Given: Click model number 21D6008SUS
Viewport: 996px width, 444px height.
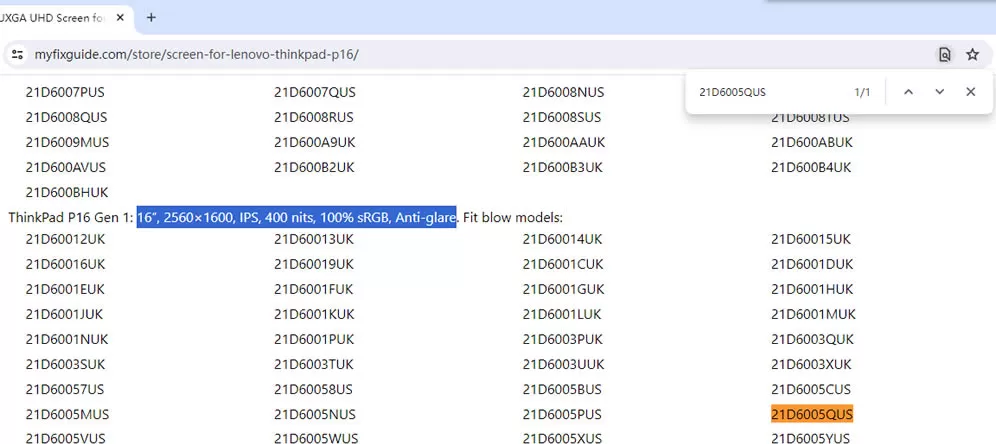Looking at the screenshot, I should (562, 118).
